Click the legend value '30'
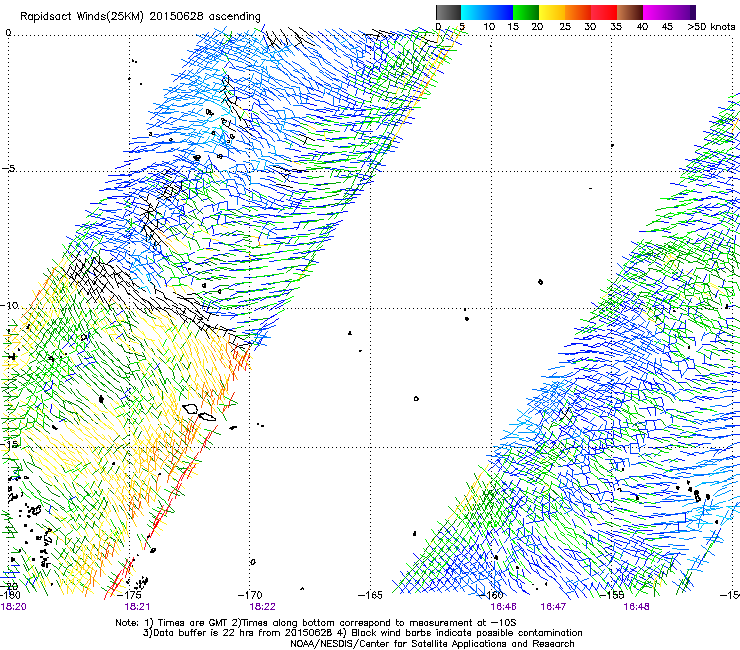 coord(590,27)
